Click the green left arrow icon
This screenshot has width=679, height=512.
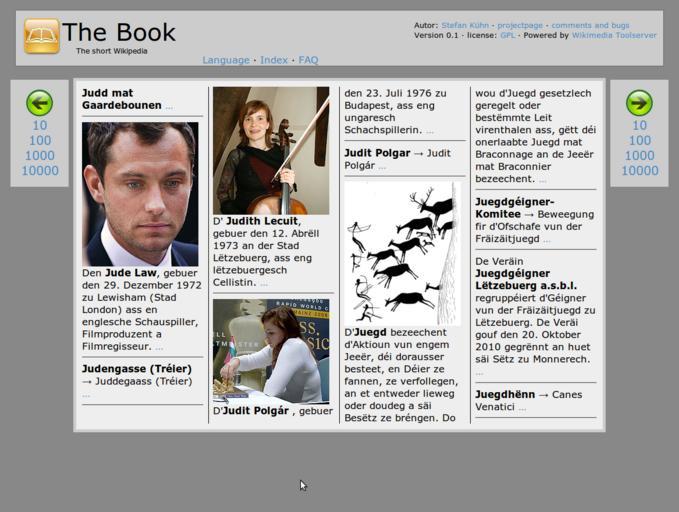pos(39,102)
